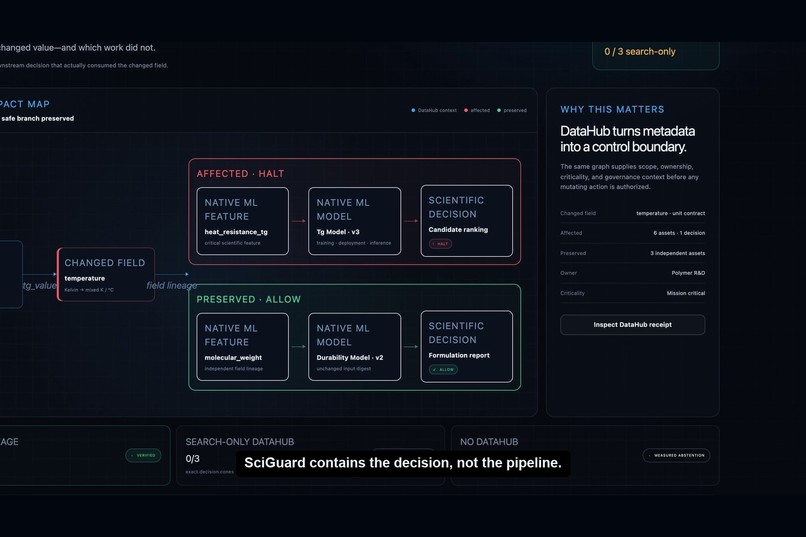
Task: Open the Tg Model - v3 card
Action: point(355,221)
